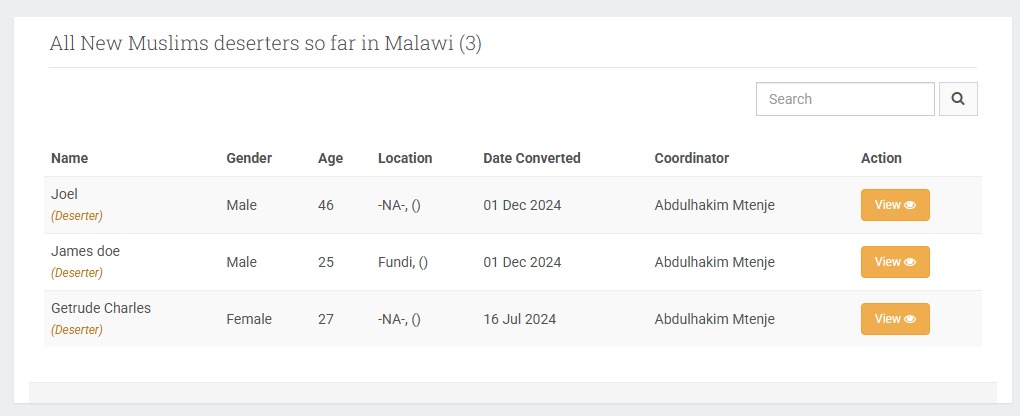This screenshot has width=1020, height=416.
Task: Click the eye icon in James doe's row
Action: point(910,262)
